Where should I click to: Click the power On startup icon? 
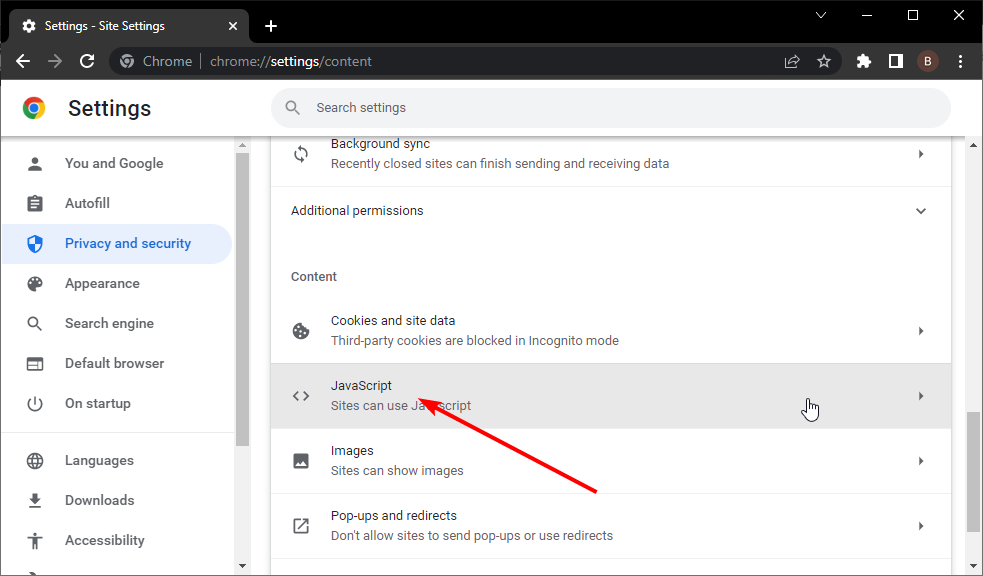(35, 404)
